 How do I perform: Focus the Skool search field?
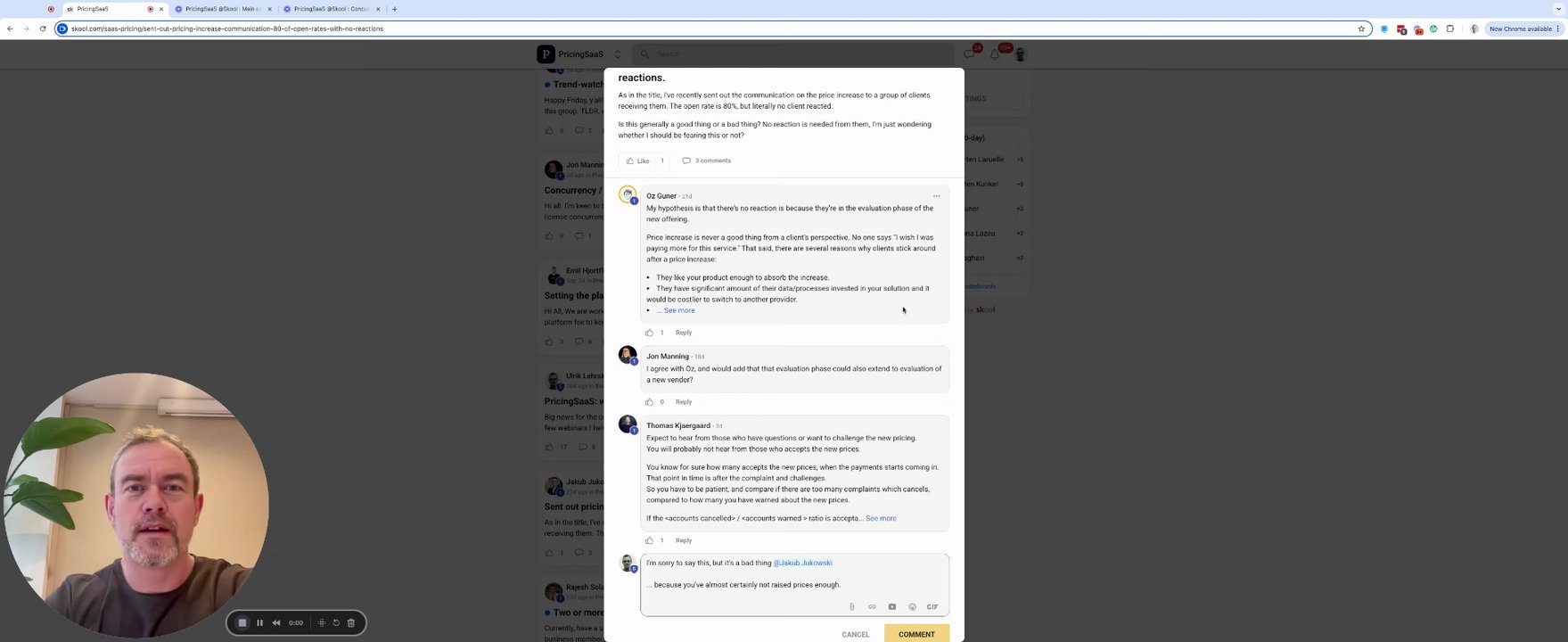tap(793, 54)
